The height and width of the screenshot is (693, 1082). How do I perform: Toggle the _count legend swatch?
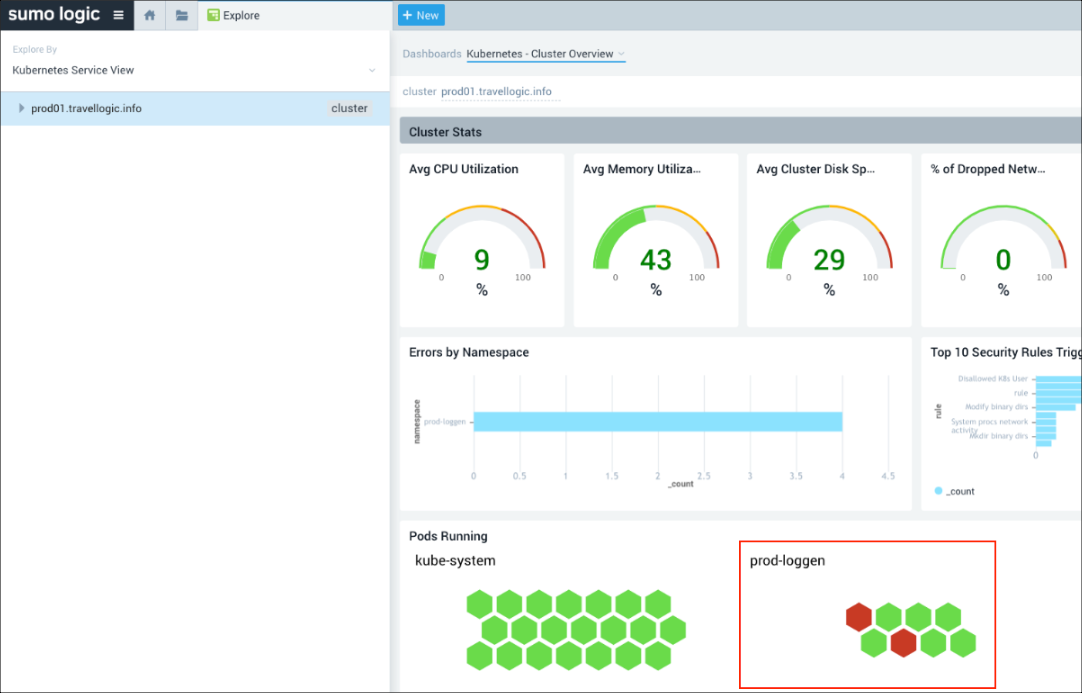coord(938,491)
